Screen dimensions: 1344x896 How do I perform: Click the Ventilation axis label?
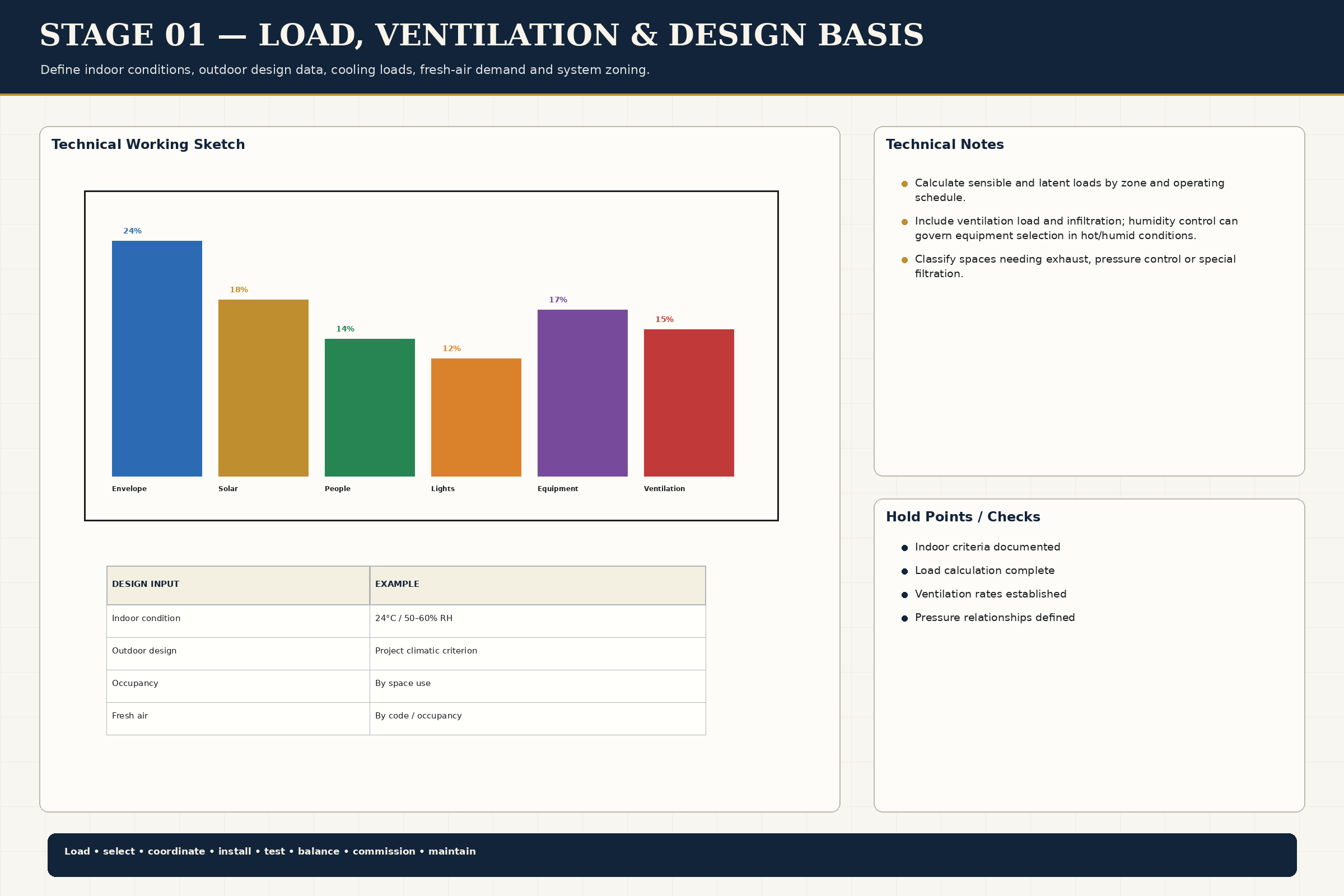pyautogui.click(x=665, y=488)
